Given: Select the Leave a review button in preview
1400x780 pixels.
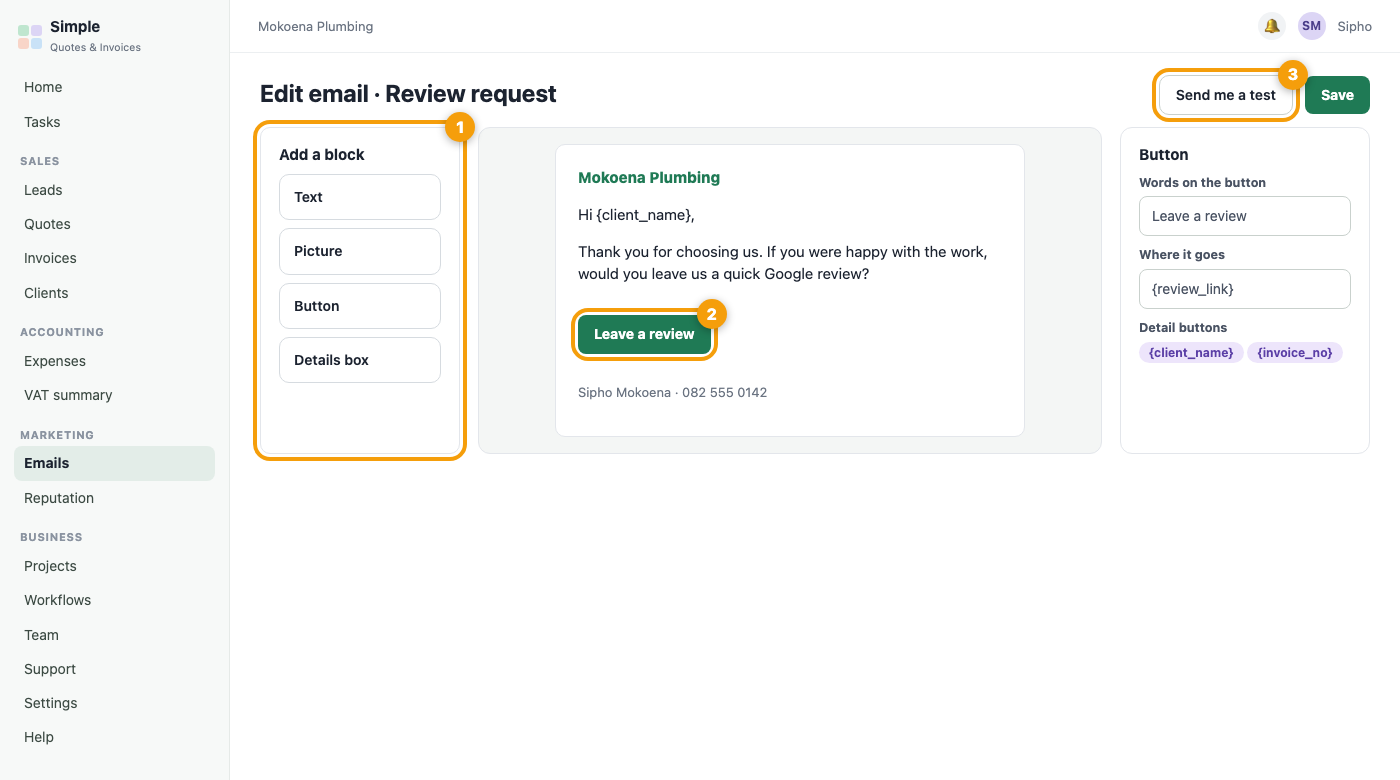Looking at the screenshot, I should pyautogui.click(x=644, y=334).
